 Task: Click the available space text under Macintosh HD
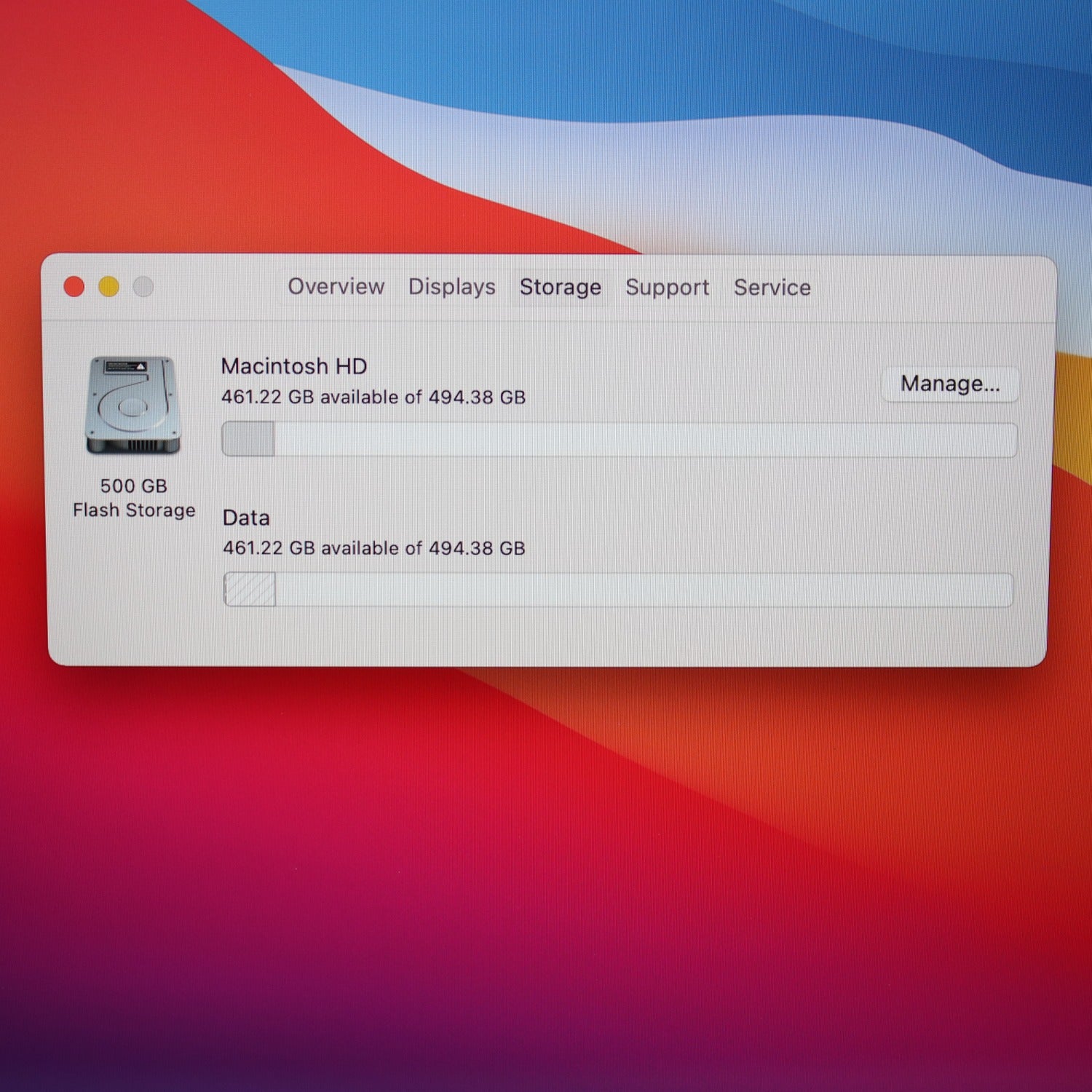click(x=373, y=397)
